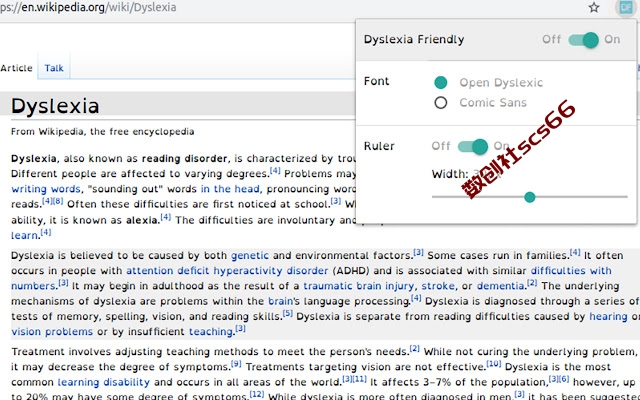Click 'From Wikipedia, the free encyclopedia' text
The image size is (640, 400).
[102, 132]
